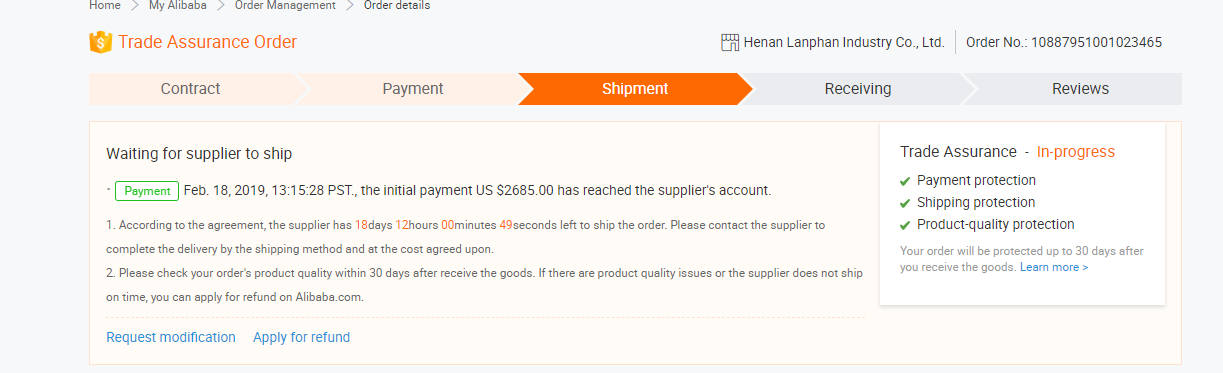Select the Receiving step tab
Viewport: 1223px width, 373px height.
(x=857, y=89)
